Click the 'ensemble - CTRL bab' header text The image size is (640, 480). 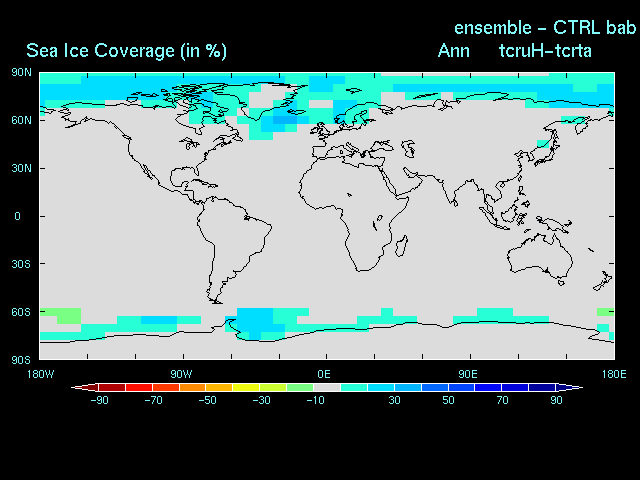[x=545, y=27]
